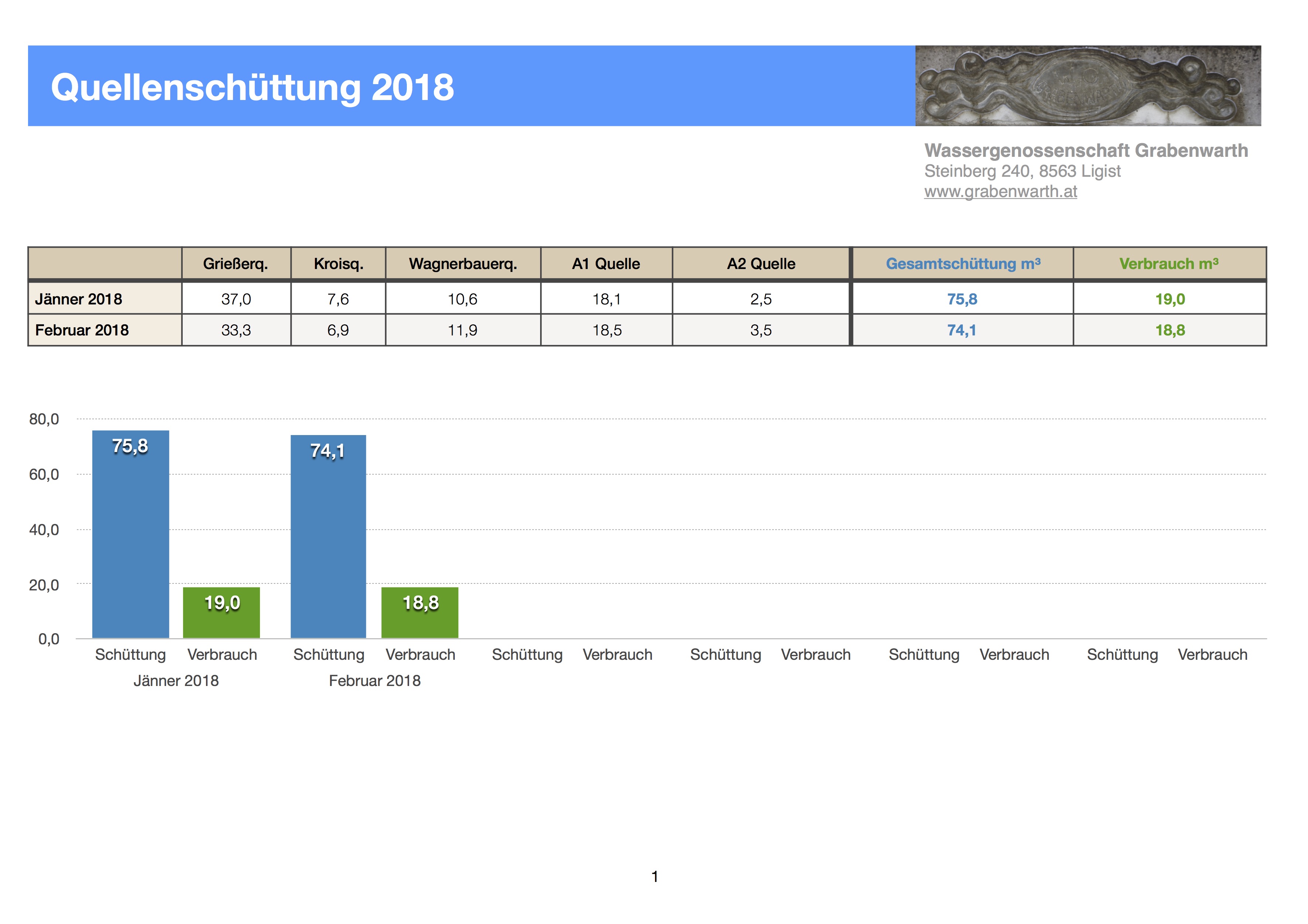
Task: Click the 0,0 y-axis label
Action: click(48, 639)
